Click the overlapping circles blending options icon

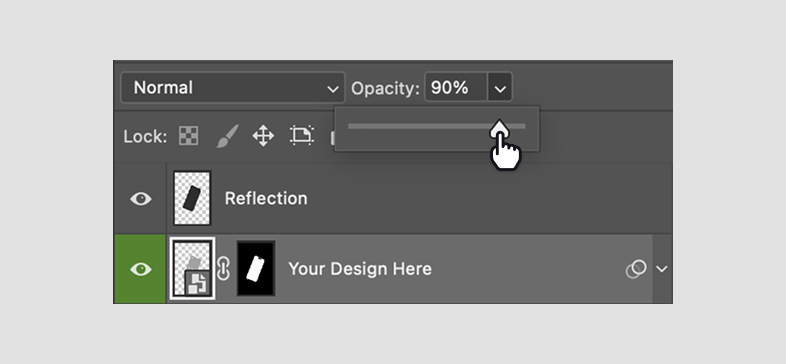(x=636, y=269)
